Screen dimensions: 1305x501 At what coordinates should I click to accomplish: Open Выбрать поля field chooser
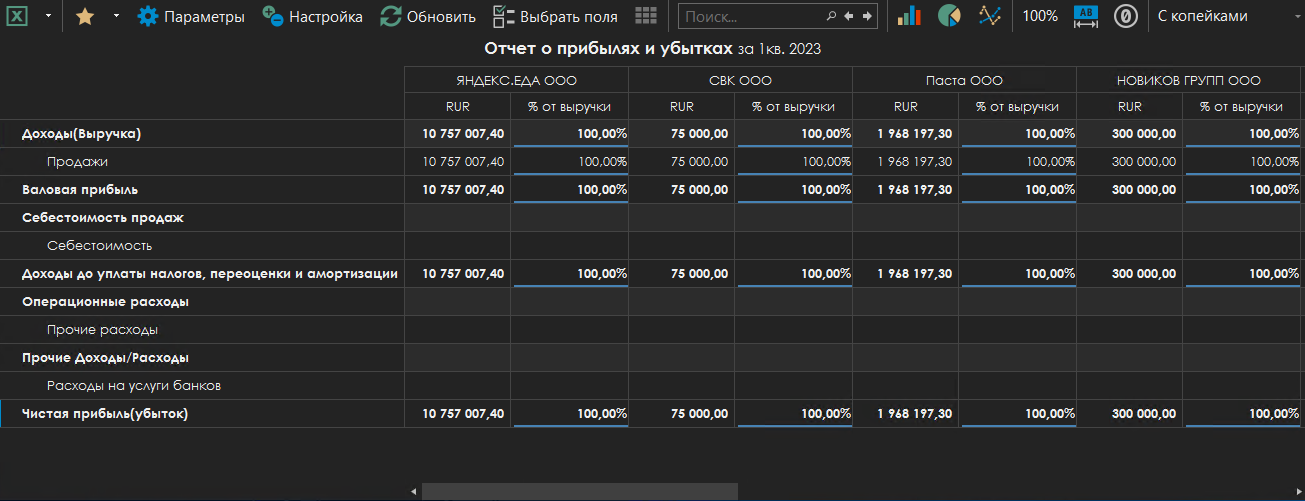(555, 16)
